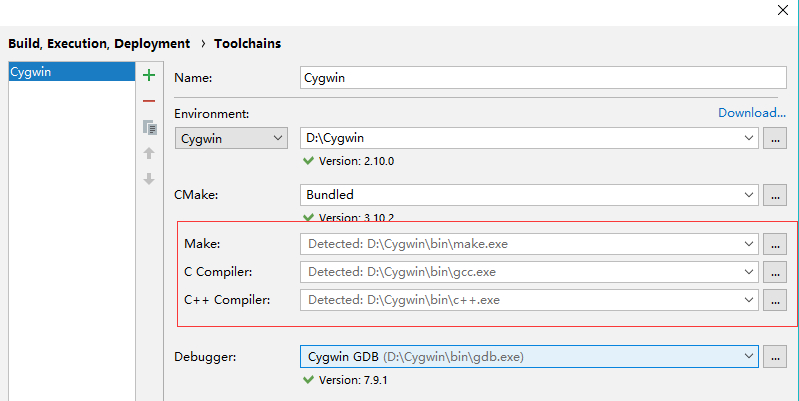Viewport: 799px width, 401px height.
Task: Click the Name text field
Action: [543, 77]
